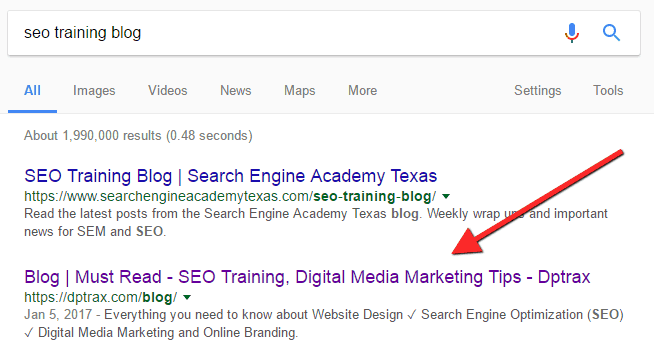Open the News results tab
The width and height of the screenshot is (654, 361).
point(236,90)
